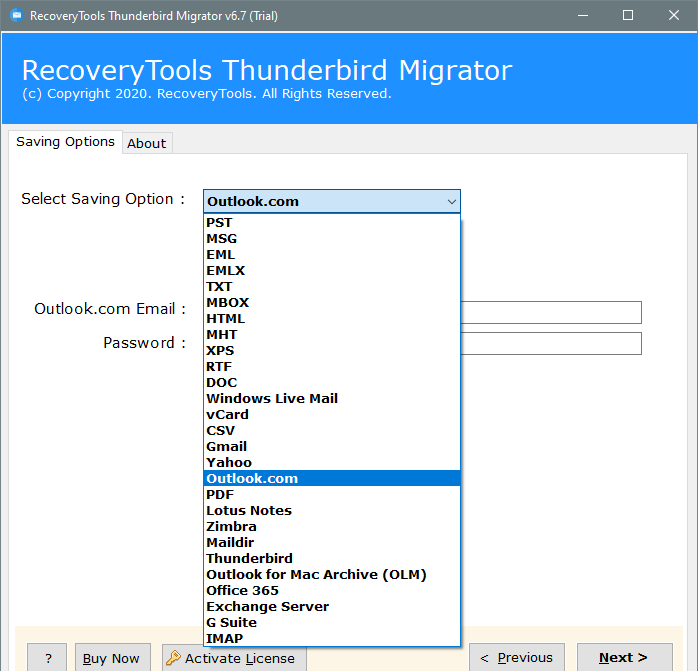Pick Maildir in the dropdown list

(x=332, y=543)
